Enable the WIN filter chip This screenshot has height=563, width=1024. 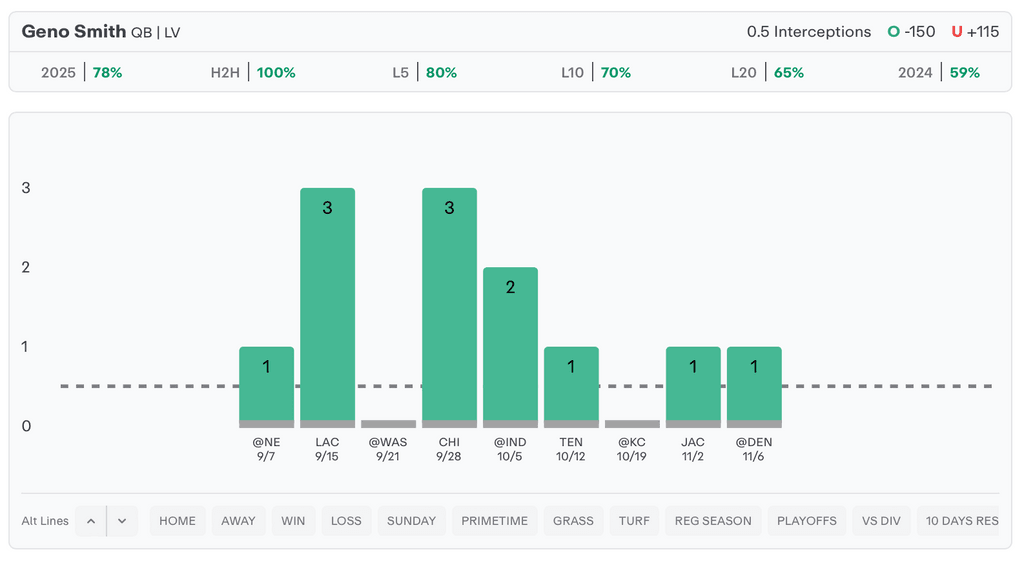point(293,521)
